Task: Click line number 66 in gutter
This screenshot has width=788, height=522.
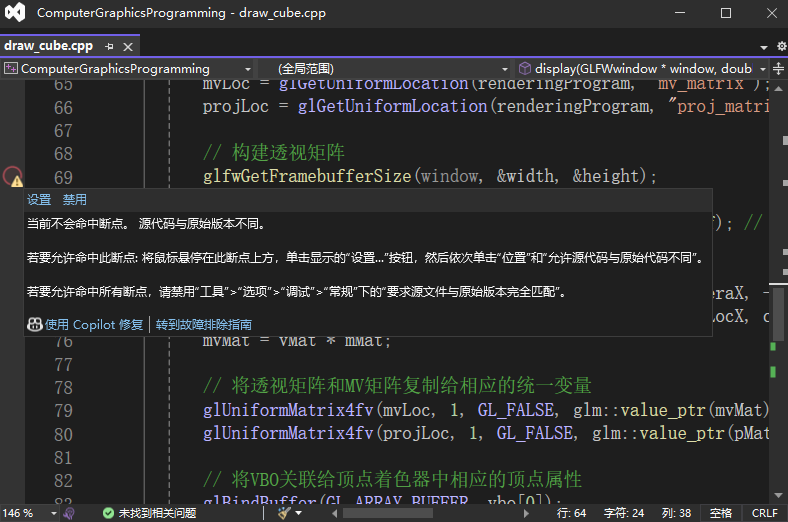Action: coord(63,108)
